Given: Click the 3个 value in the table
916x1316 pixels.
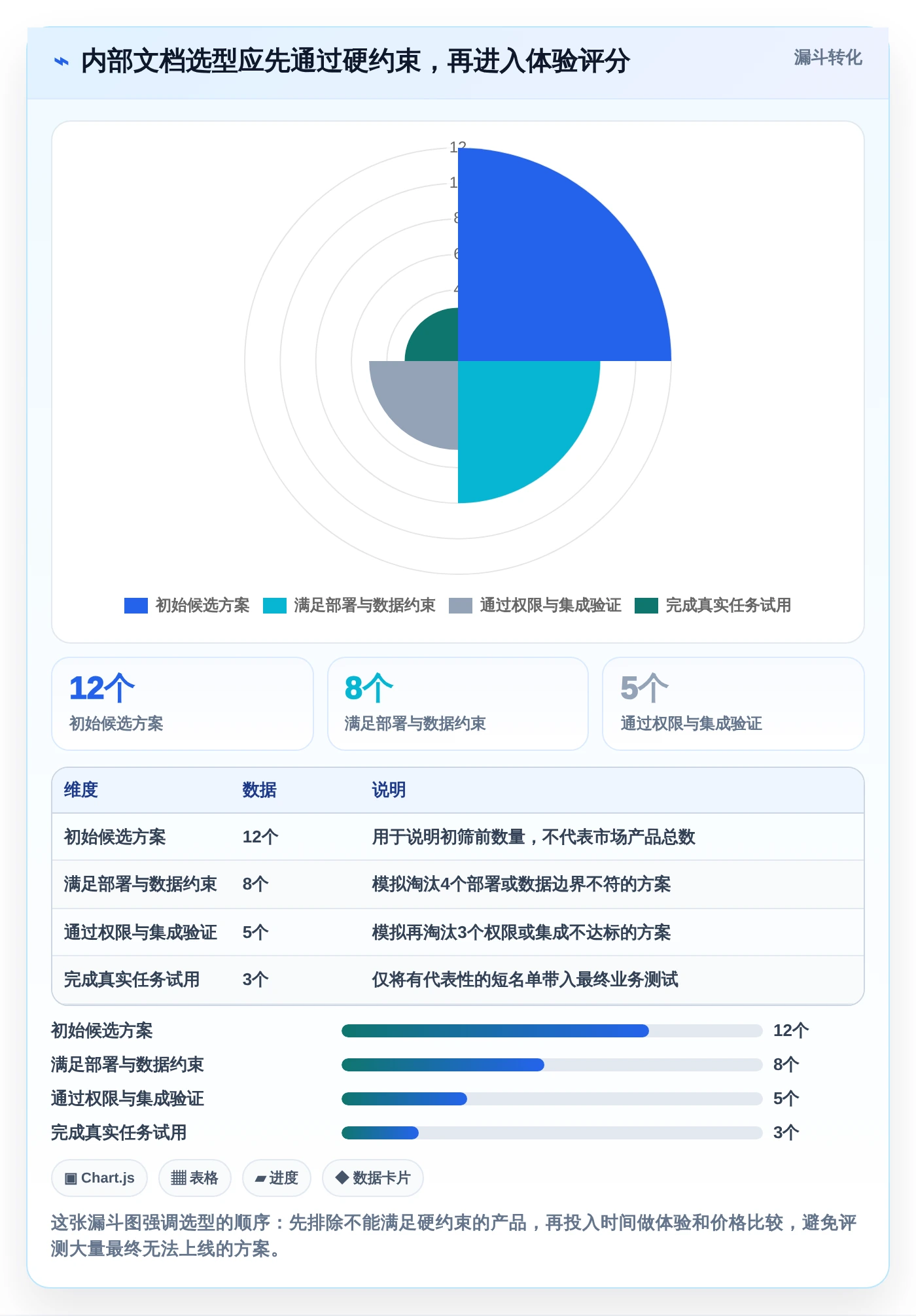Looking at the screenshot, I should coord(256,980).
